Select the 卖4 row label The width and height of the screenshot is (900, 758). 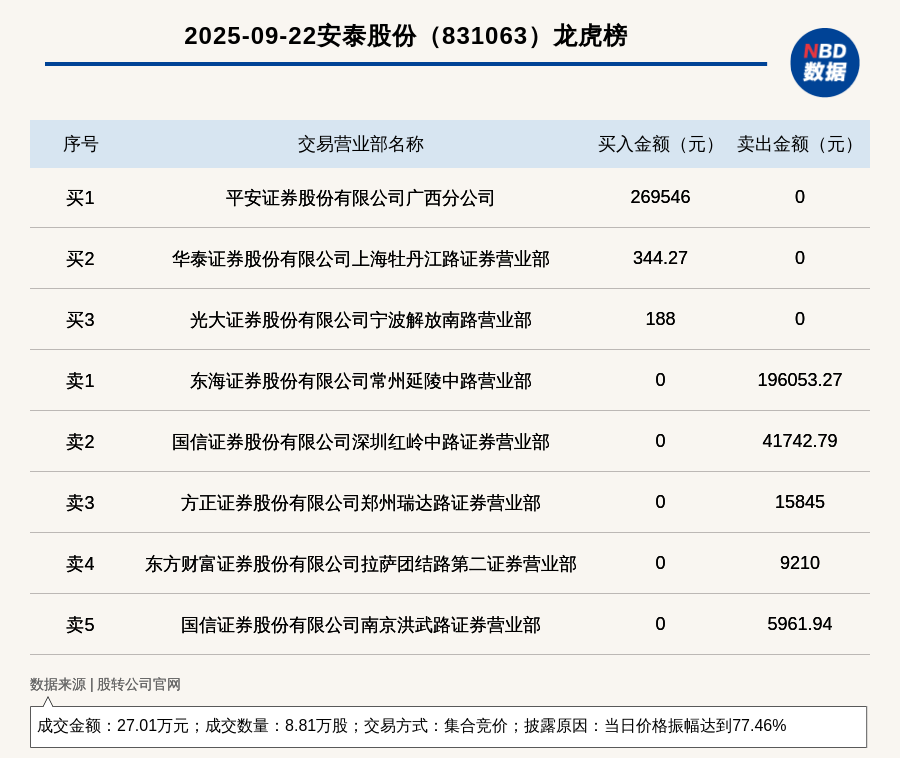(80, 563)
